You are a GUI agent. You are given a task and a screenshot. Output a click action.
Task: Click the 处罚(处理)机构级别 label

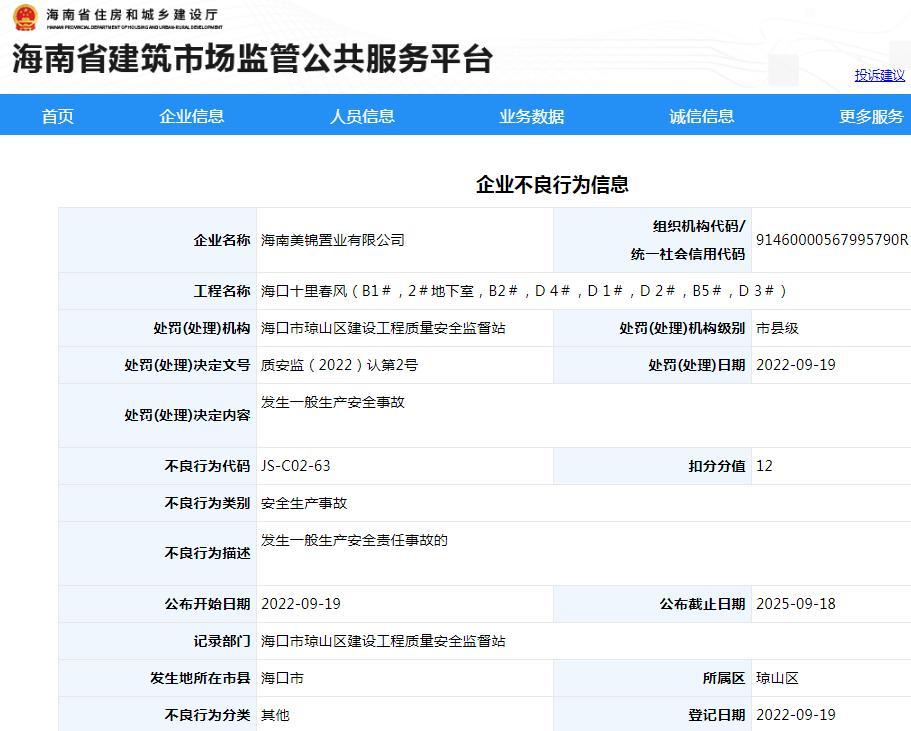[682, 328]
